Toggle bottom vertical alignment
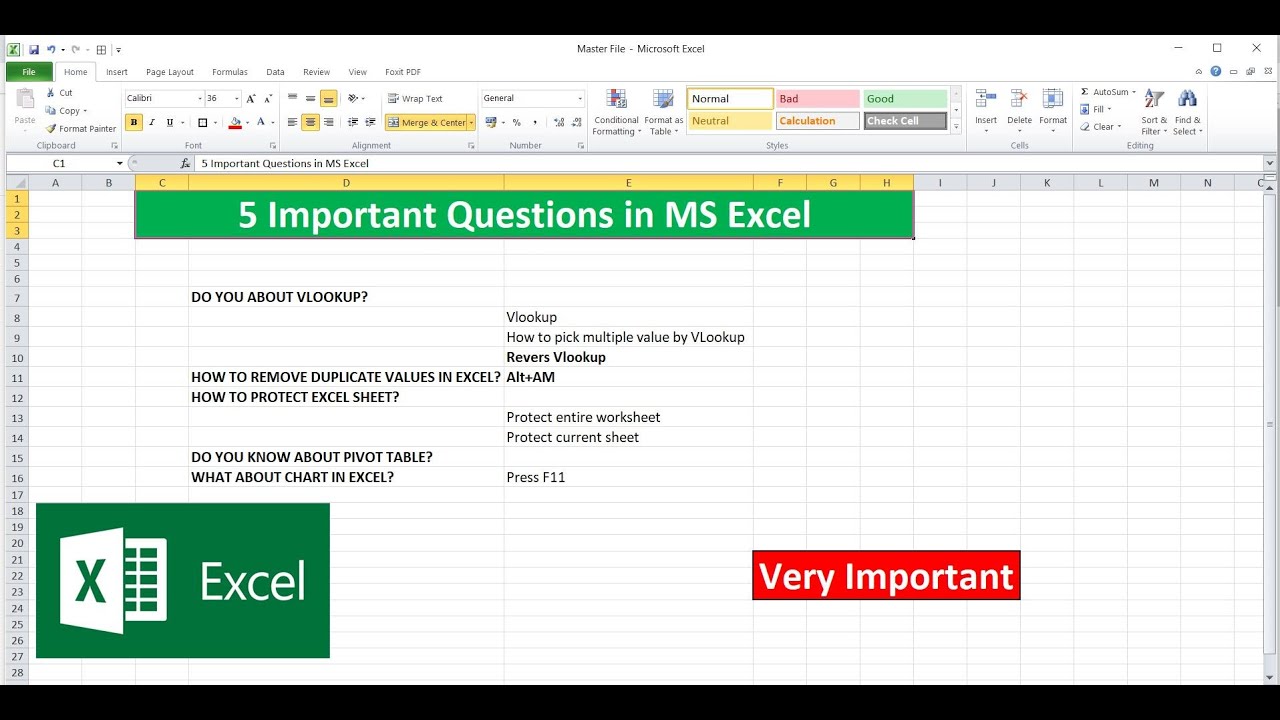The height and width of the screenshot is (720, 1280). (x=328, y=98)
